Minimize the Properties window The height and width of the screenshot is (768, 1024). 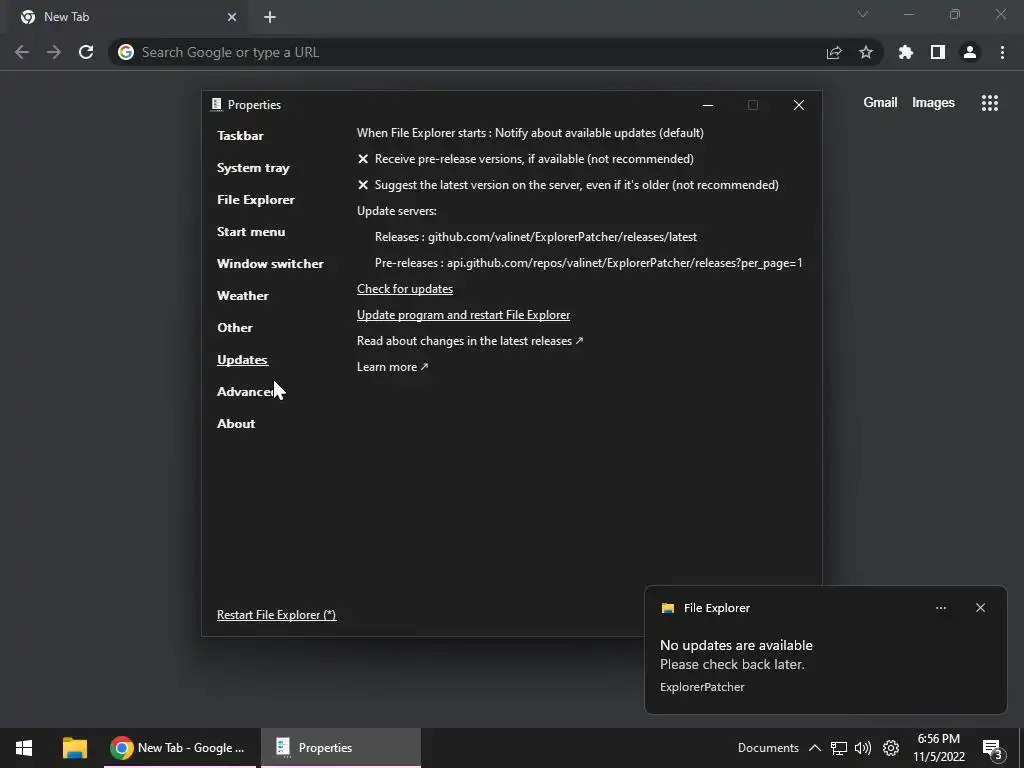click(x=708, y=105)
